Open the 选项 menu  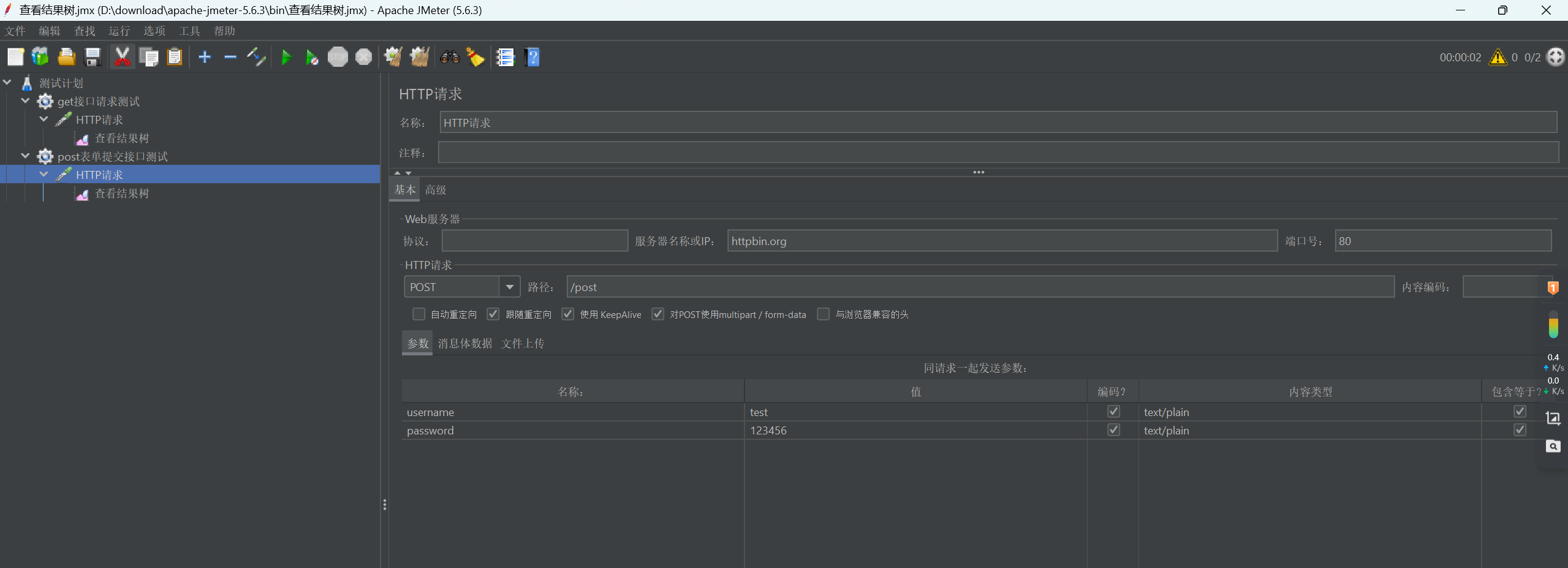coord(154,31)
